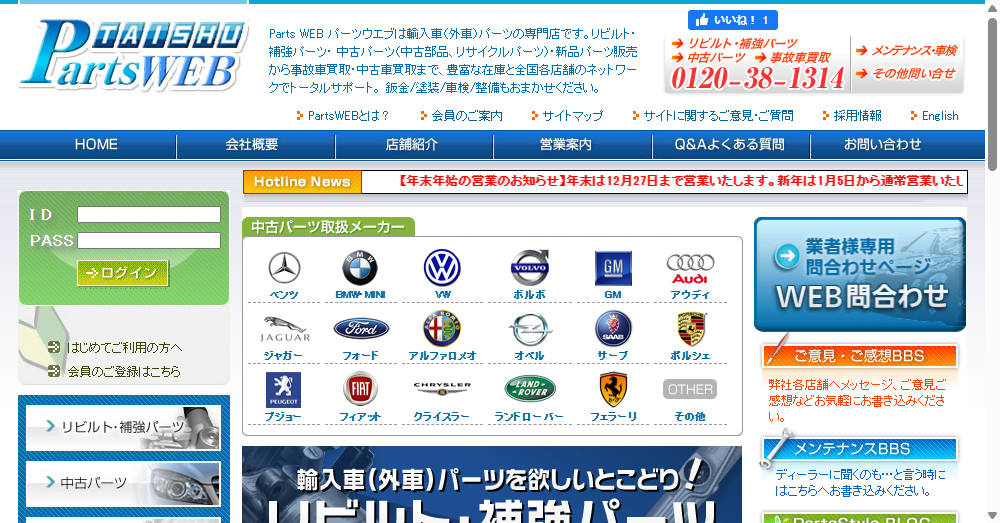Open the 店舗紹介 navigation item
This screenshot has height=523, width=1000.
411,145
